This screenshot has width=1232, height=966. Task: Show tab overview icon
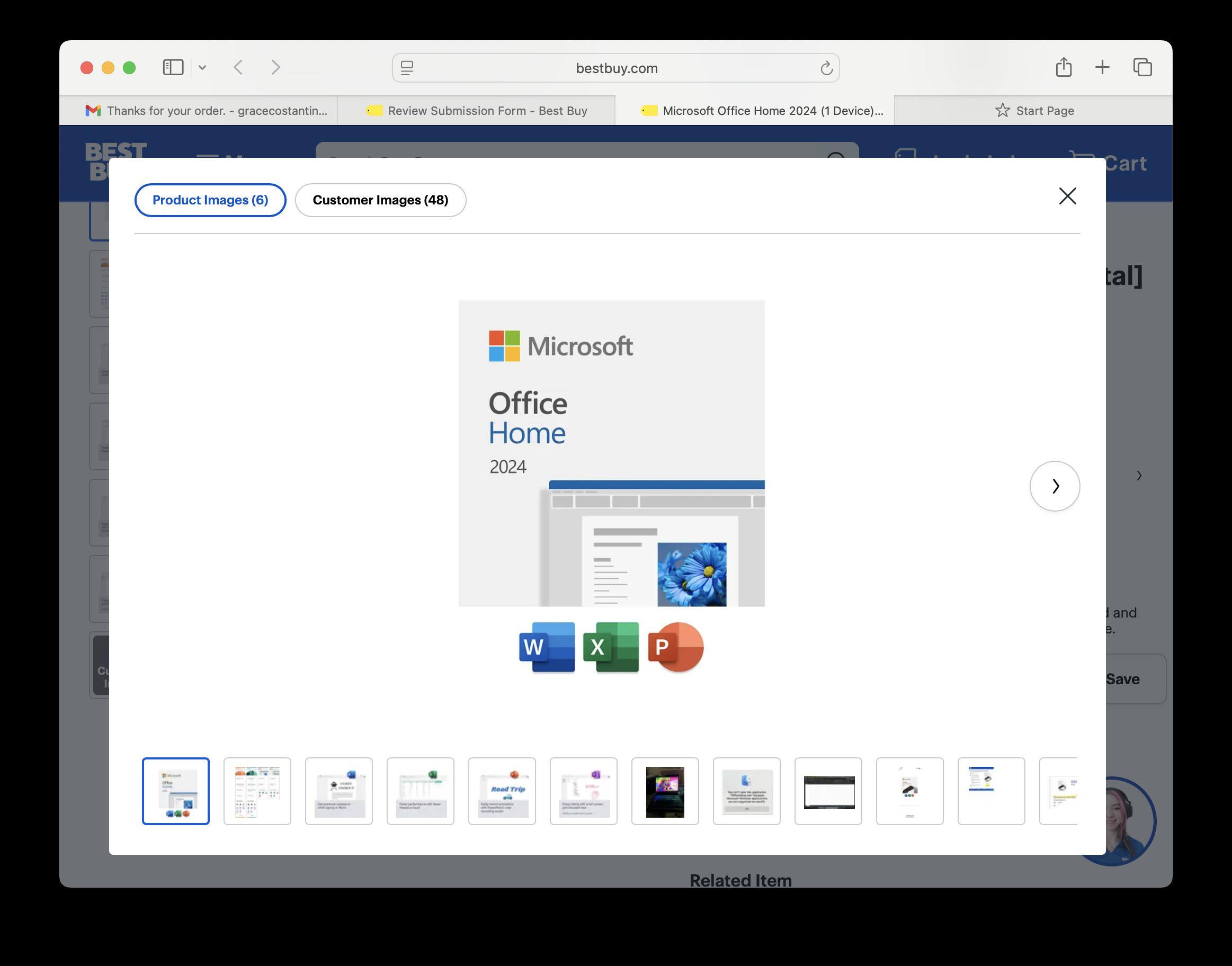pyautogui.click(x=1142, y=67)
